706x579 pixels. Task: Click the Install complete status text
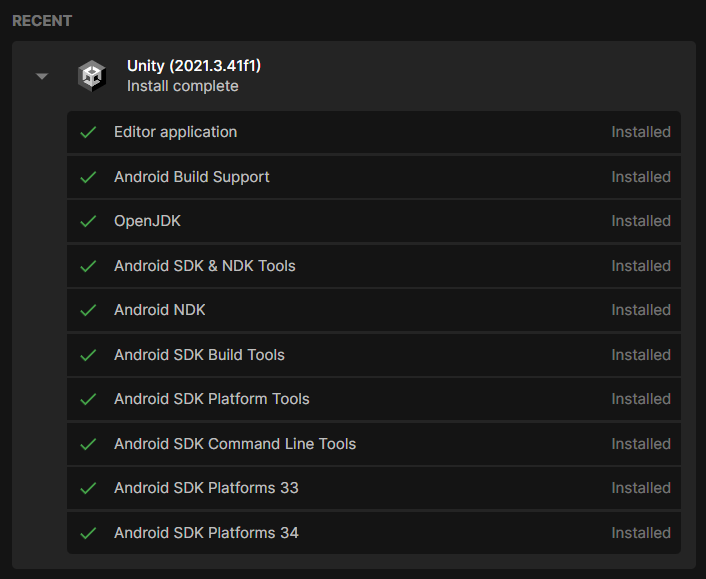click(x=182, y=86)
